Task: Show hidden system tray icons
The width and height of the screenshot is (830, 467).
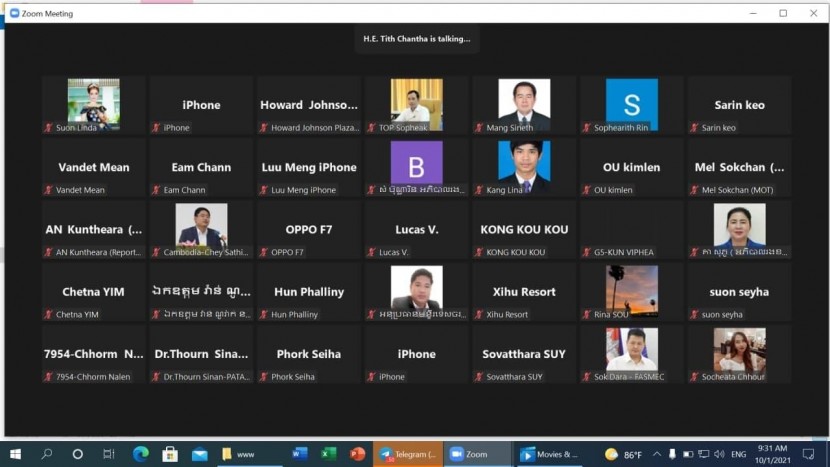Action: [x=659, y=454]
